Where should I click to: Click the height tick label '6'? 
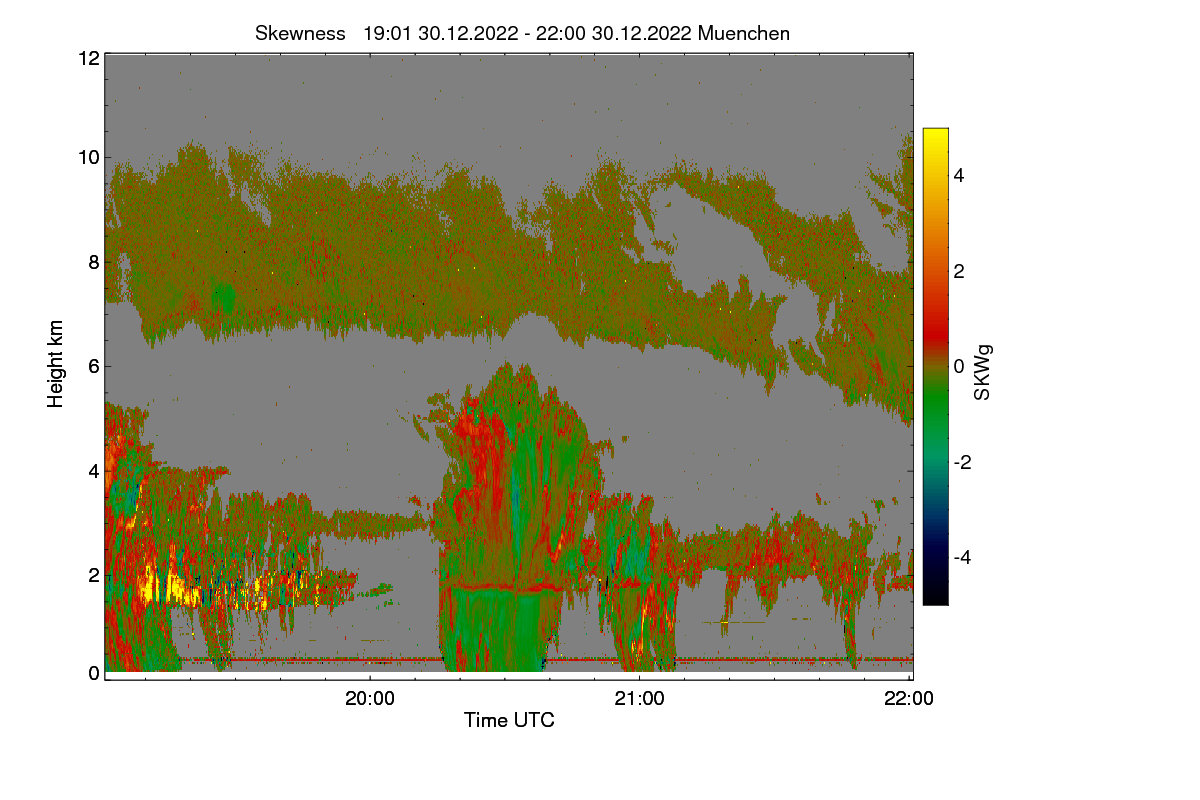[x=93, y=366]
